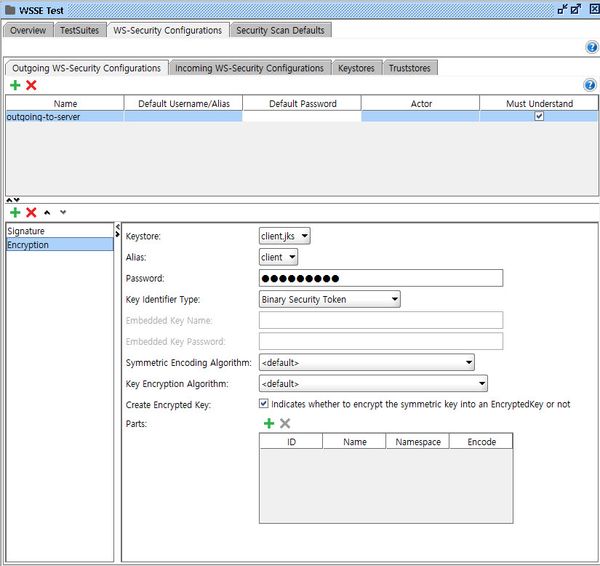Expand the Alias dropdown
Screen dimensions: 600x566
278,257
